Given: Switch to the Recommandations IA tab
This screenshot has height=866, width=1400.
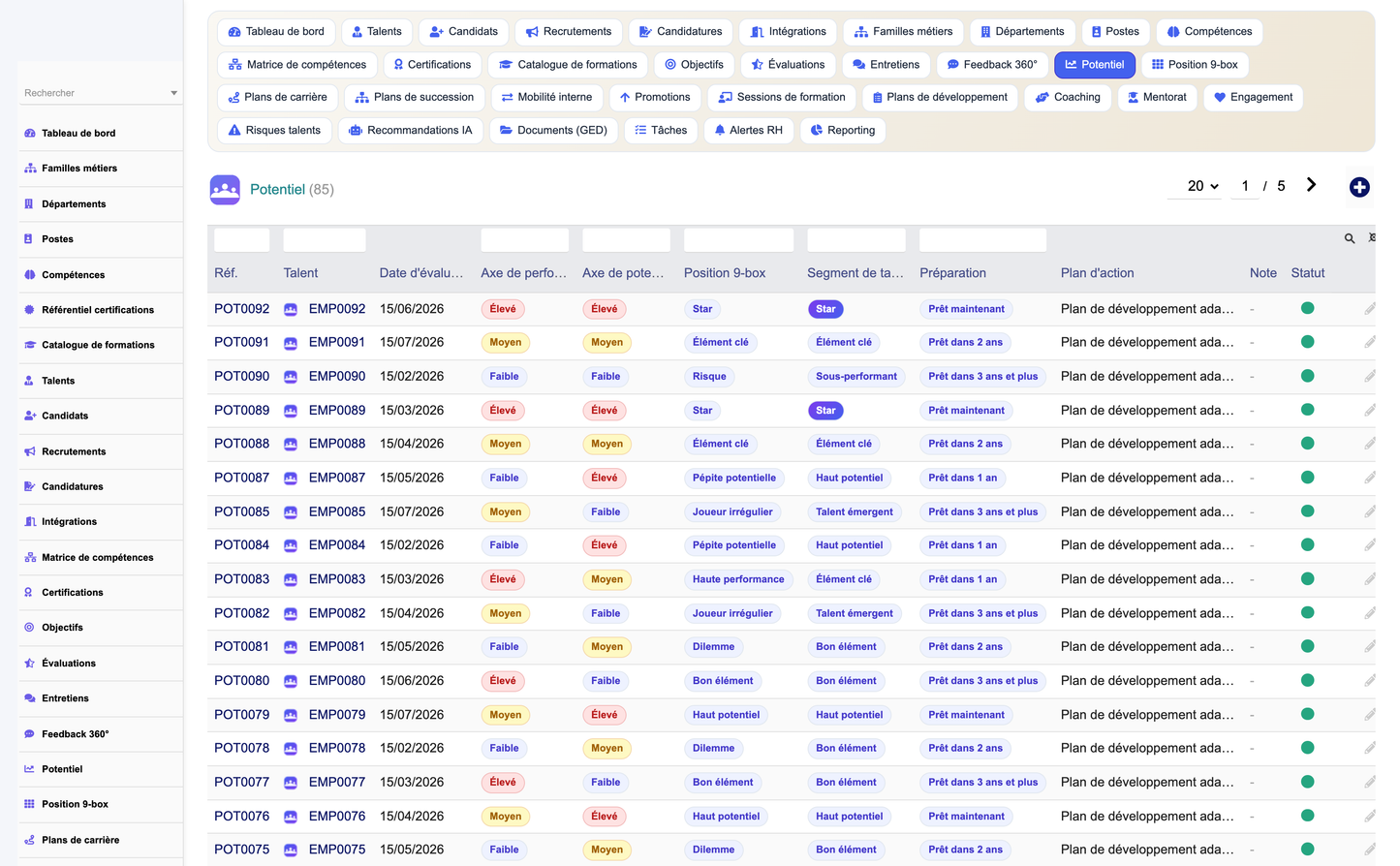Looking at the screenshot, I should click(411, 130).
